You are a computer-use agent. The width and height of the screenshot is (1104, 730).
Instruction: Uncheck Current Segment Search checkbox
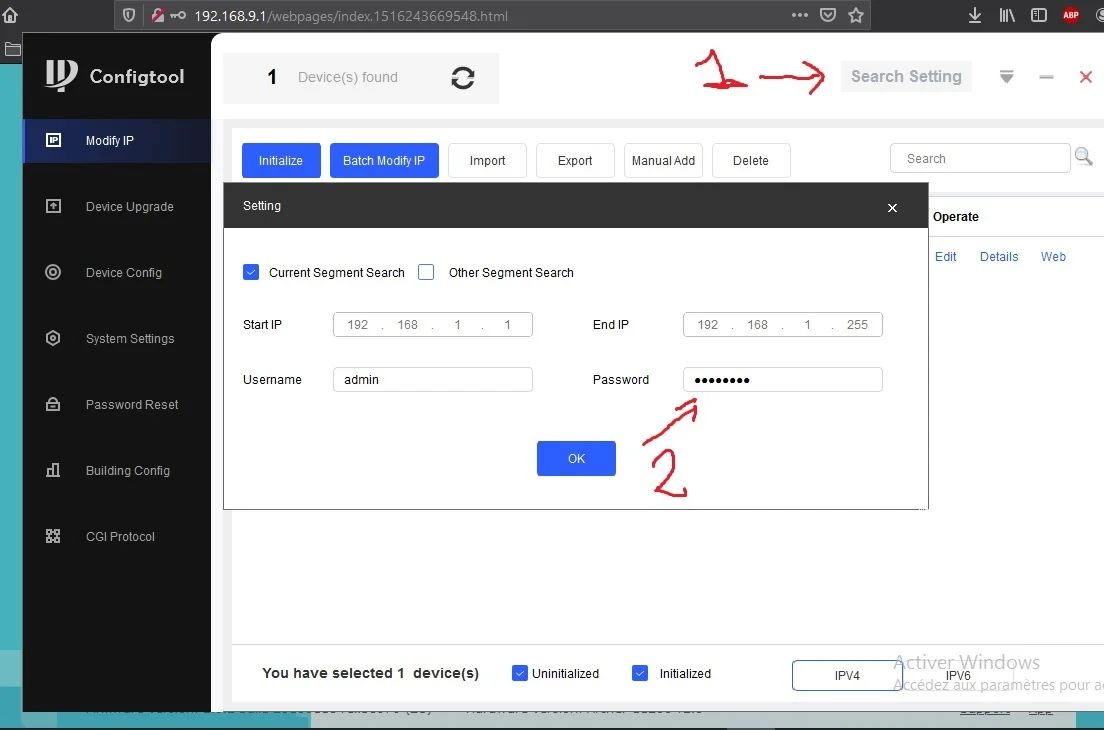(x=251, y=272)
